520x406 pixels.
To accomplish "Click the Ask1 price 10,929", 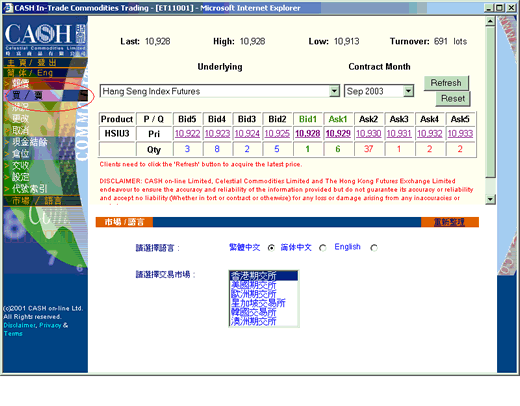I will [338, 134].
